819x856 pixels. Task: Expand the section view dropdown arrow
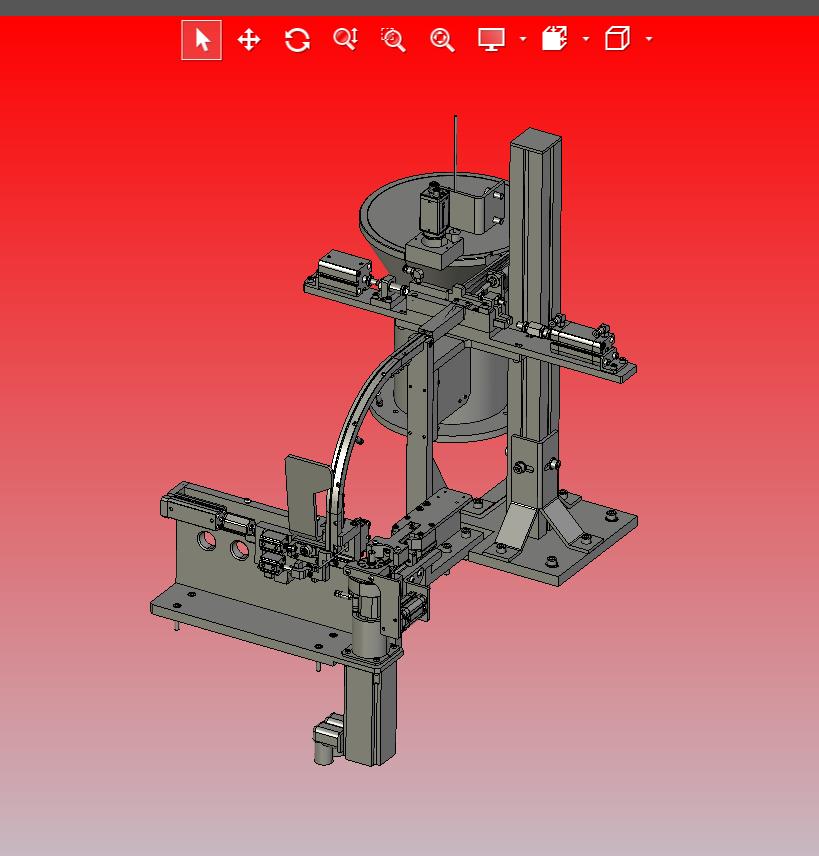click(x=586, y=39)
